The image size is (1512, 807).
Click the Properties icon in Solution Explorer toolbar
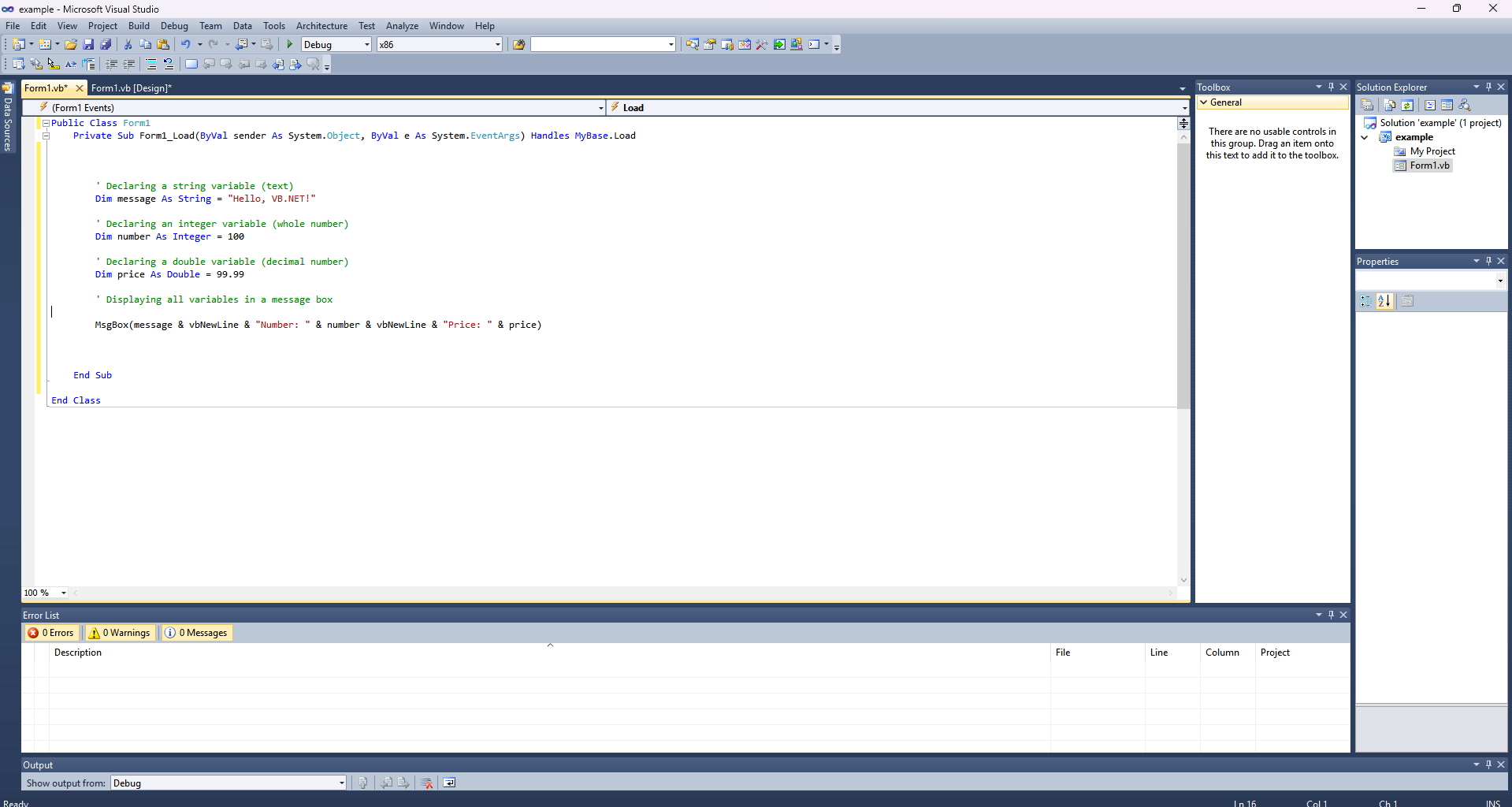pyautogui.click(x=1368, y=106)
